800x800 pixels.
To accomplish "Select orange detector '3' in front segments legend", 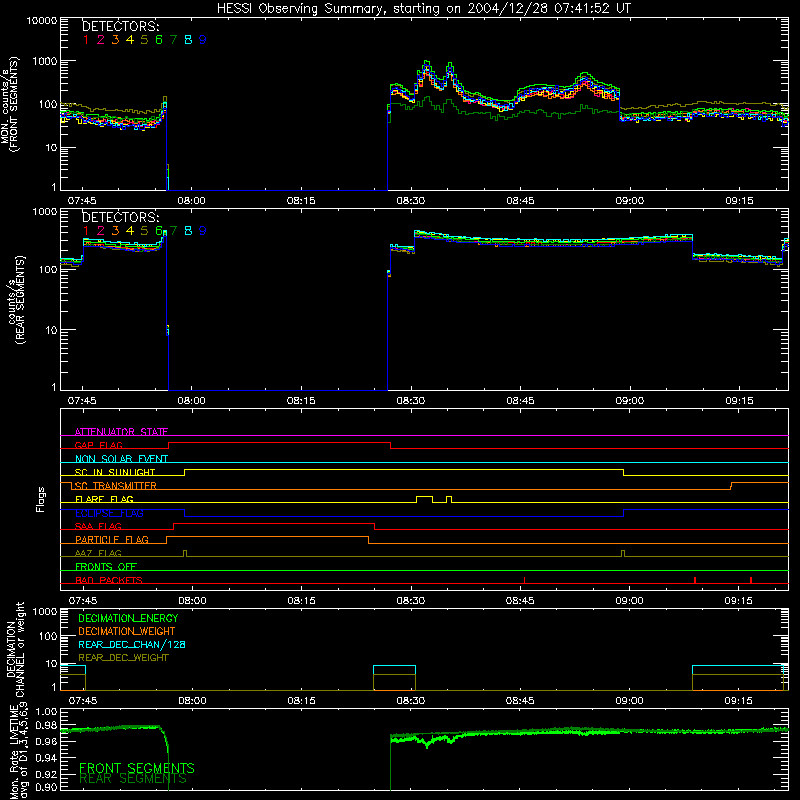I will [115, 40].
